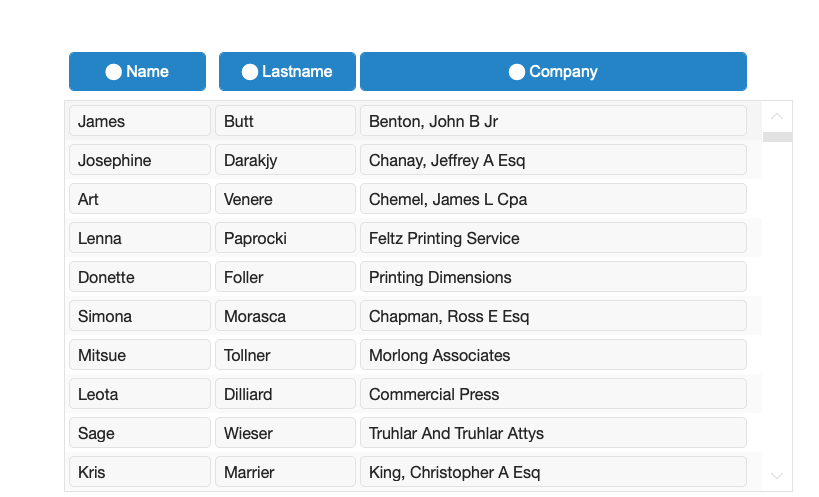Select the James name field

140,121
